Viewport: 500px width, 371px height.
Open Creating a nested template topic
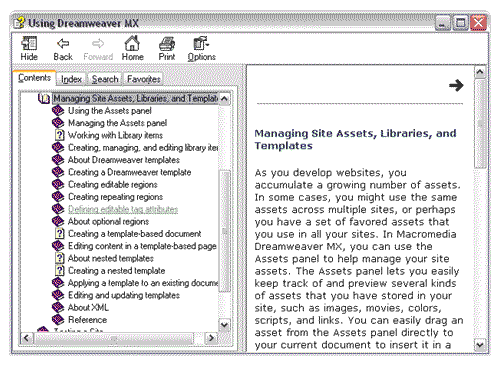117,271
